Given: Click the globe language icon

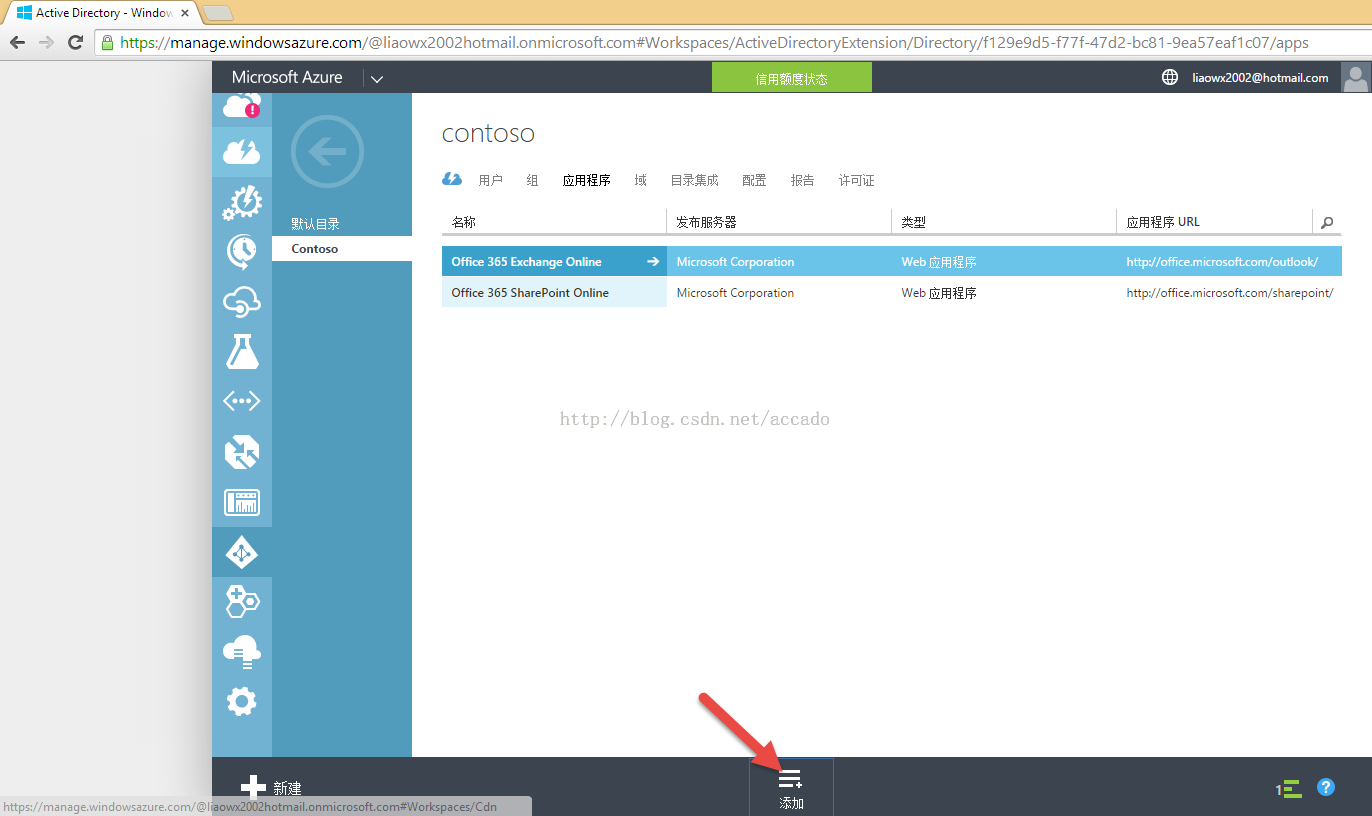Looking at the screenshot, I should pyautogui.click(x=1170, y=77).
